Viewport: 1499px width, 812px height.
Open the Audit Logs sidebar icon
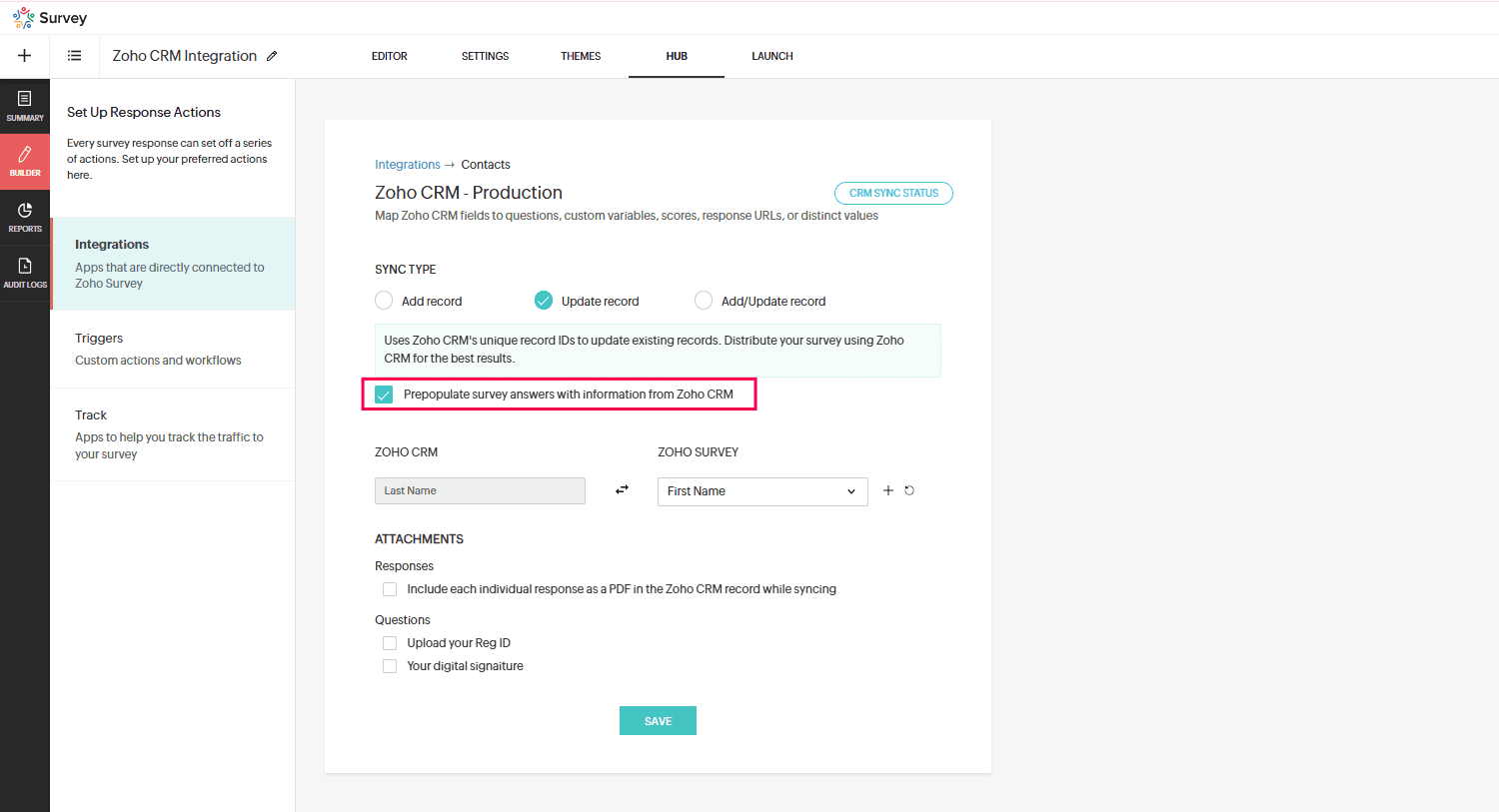25,273
